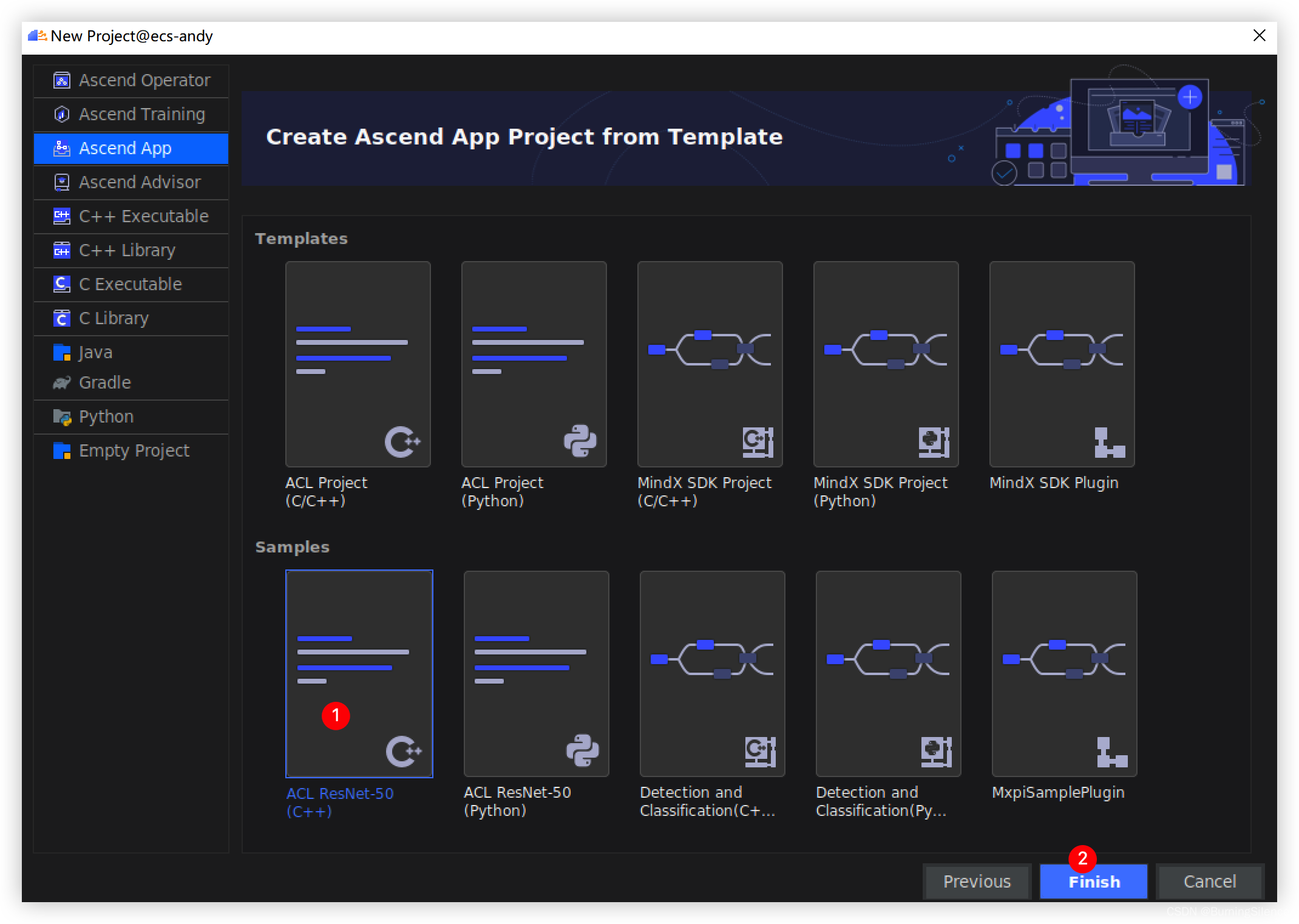Click the ACL ResNet-50 (C++) label text

click(x=340, y=803)
